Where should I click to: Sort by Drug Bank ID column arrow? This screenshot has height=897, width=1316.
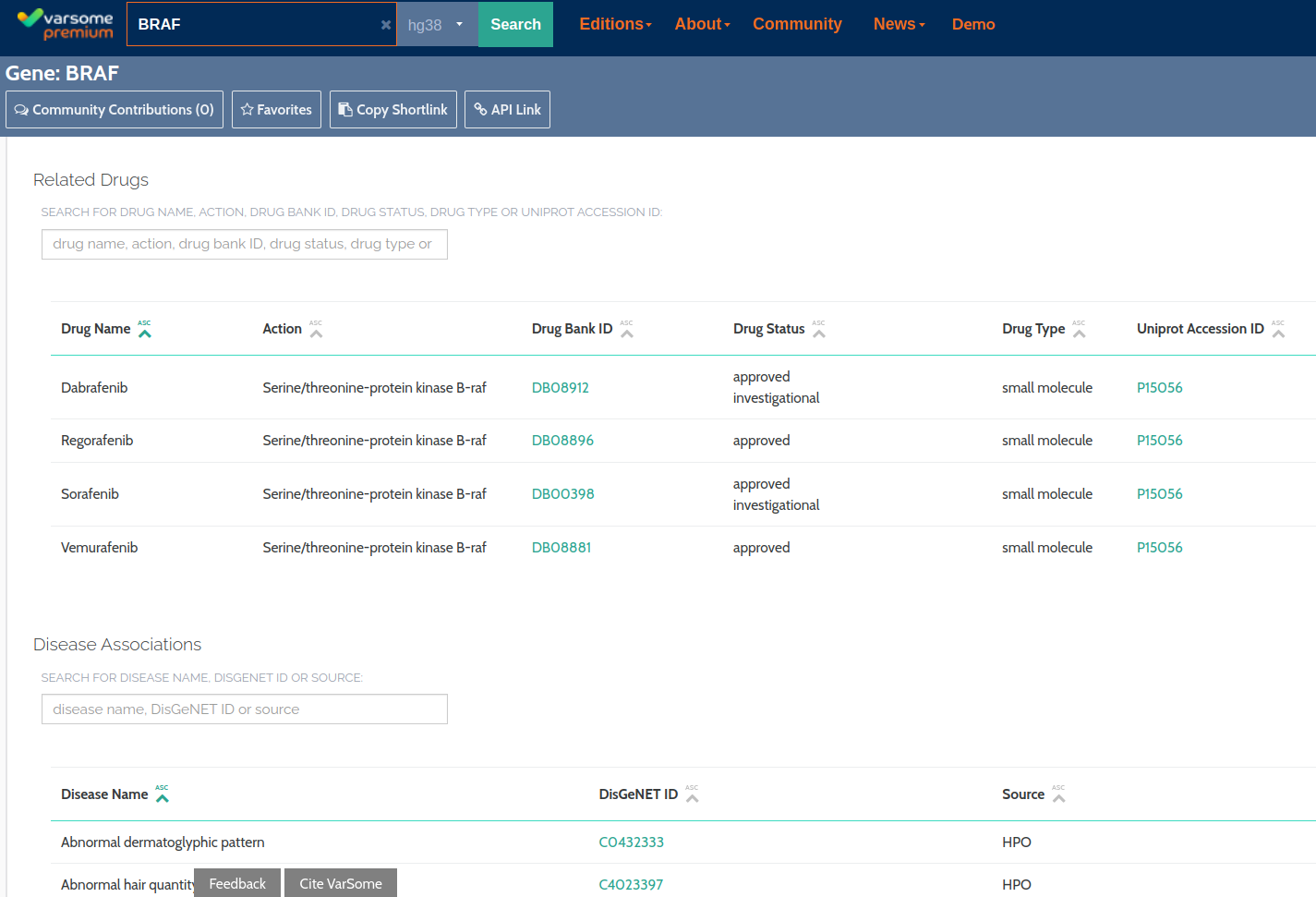(x=626, y=330)
